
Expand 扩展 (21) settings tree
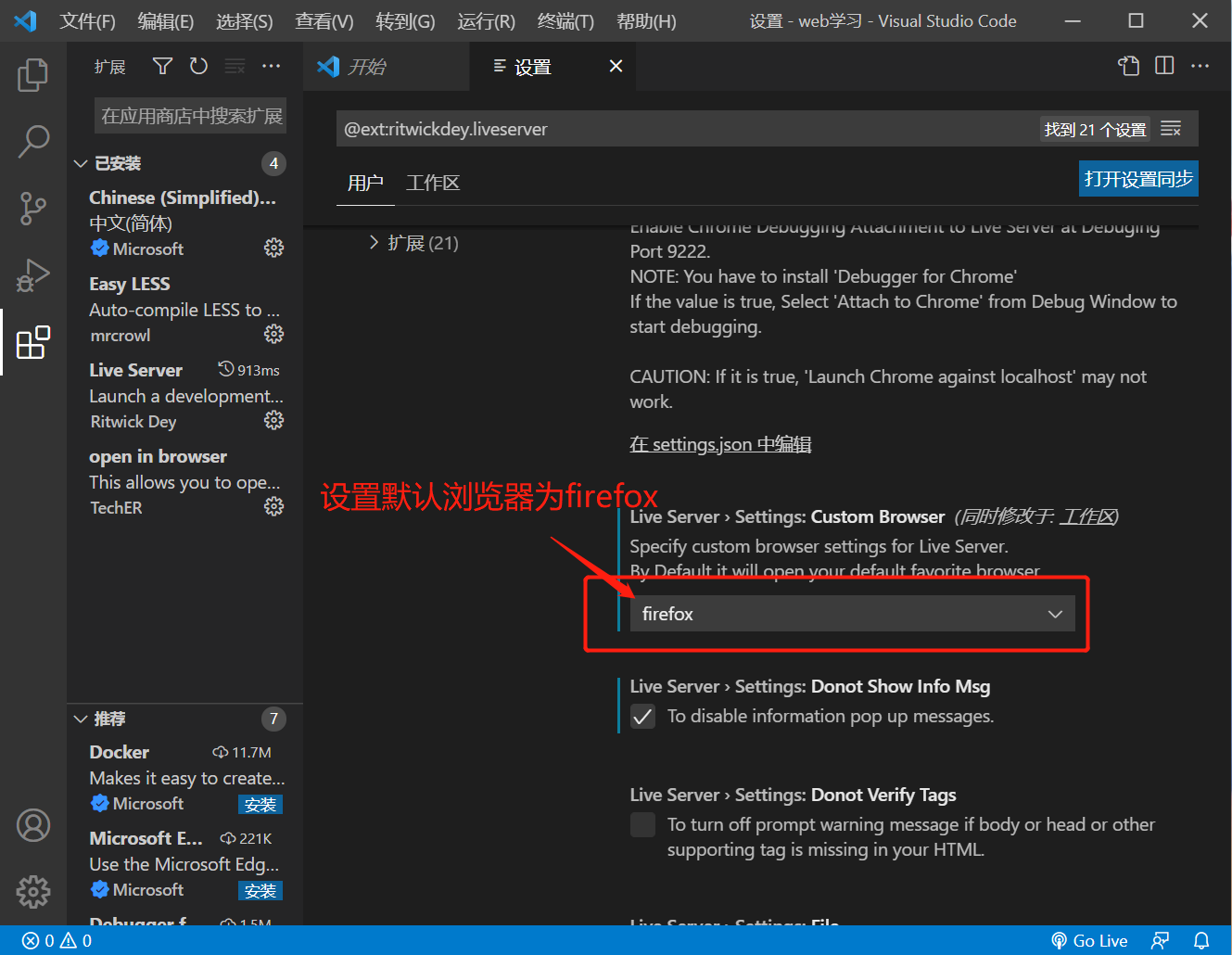374,243
